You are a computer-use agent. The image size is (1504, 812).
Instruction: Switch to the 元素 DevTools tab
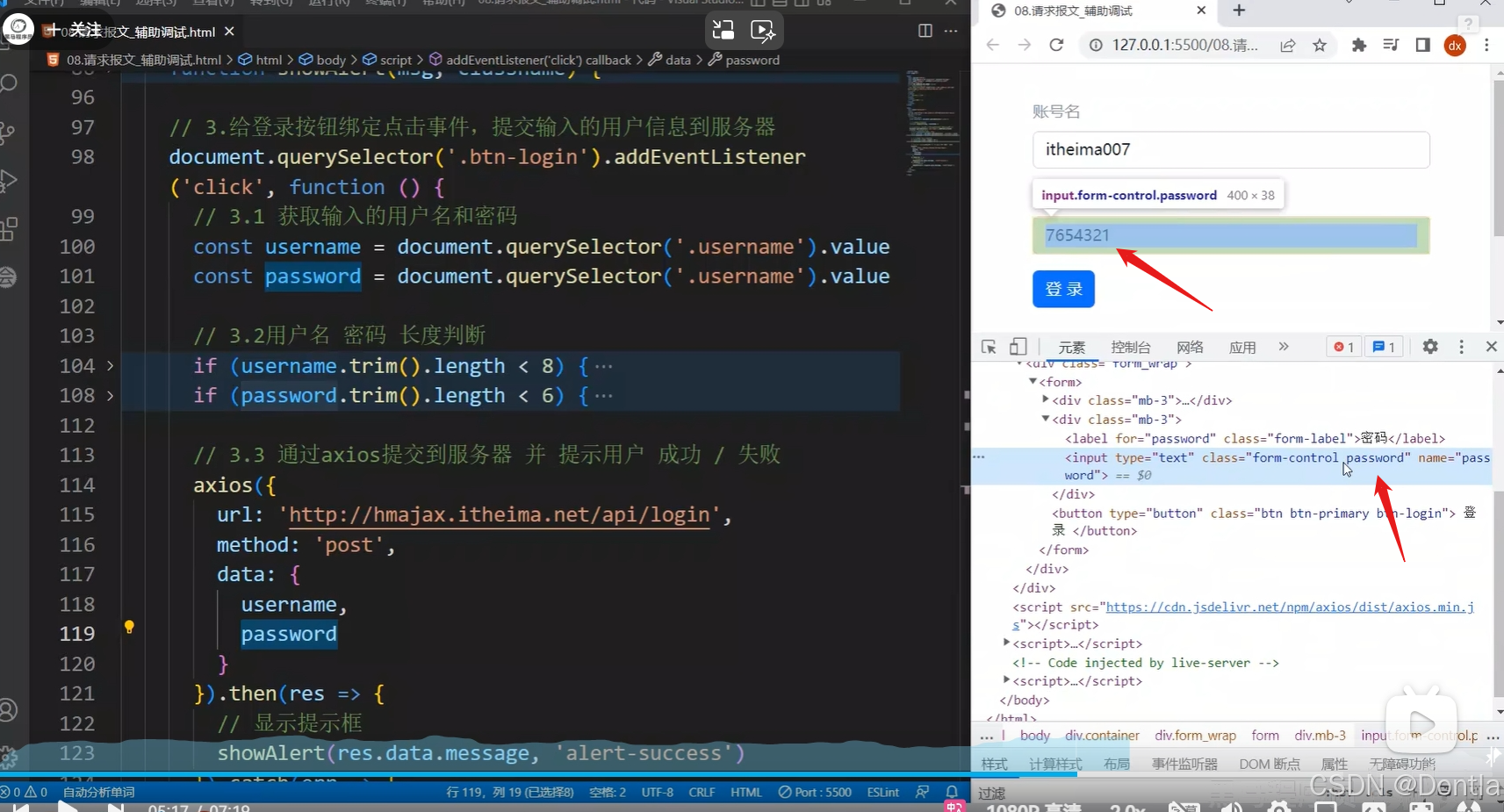click(1072, 347)
